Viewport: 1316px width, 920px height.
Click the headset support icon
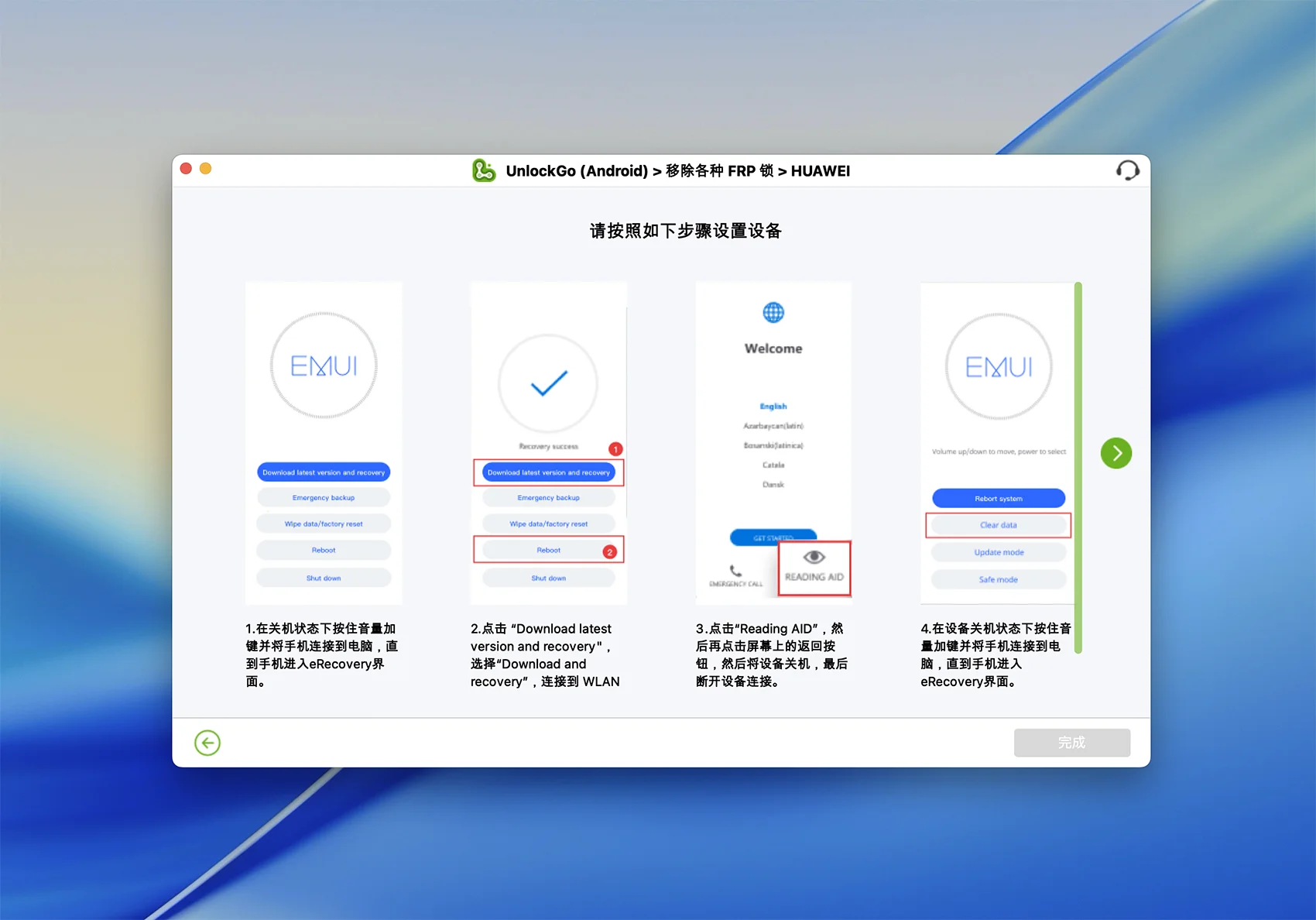pos(1127,170)
